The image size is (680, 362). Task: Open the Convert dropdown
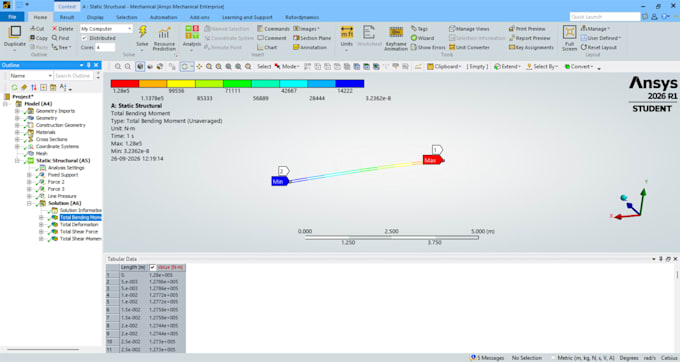579,67
